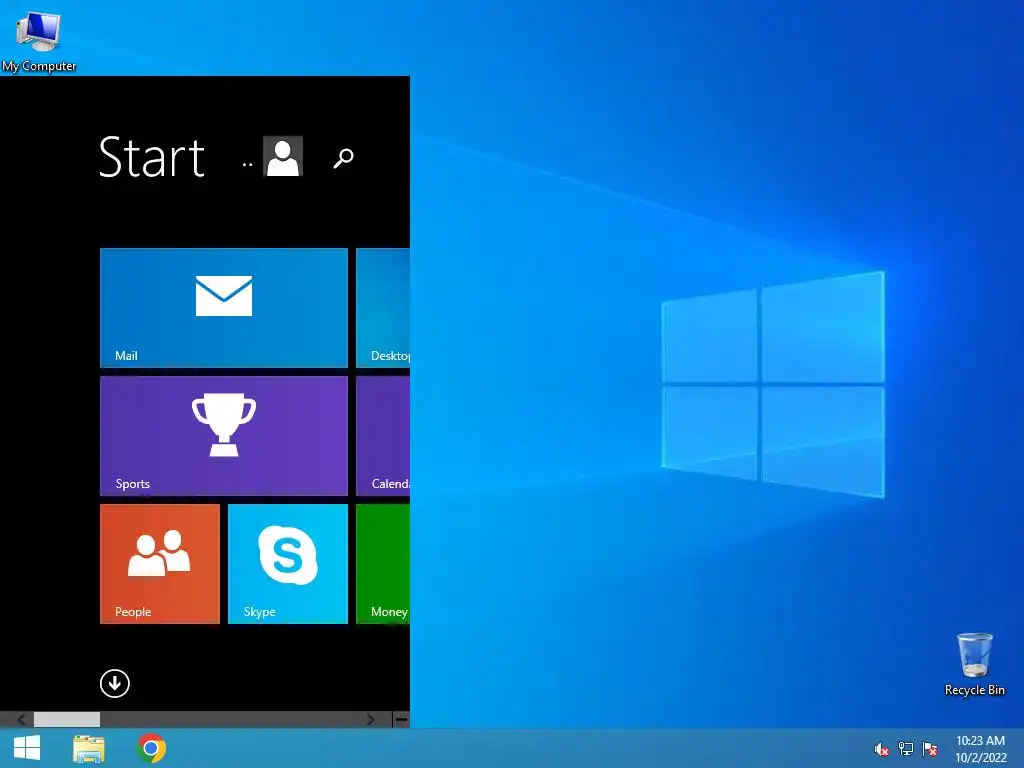Click the muted volume tray icon
Image resolution: width=1024 pixels, height=768 pixels.
pyautogui.click(x=882, y=749)
